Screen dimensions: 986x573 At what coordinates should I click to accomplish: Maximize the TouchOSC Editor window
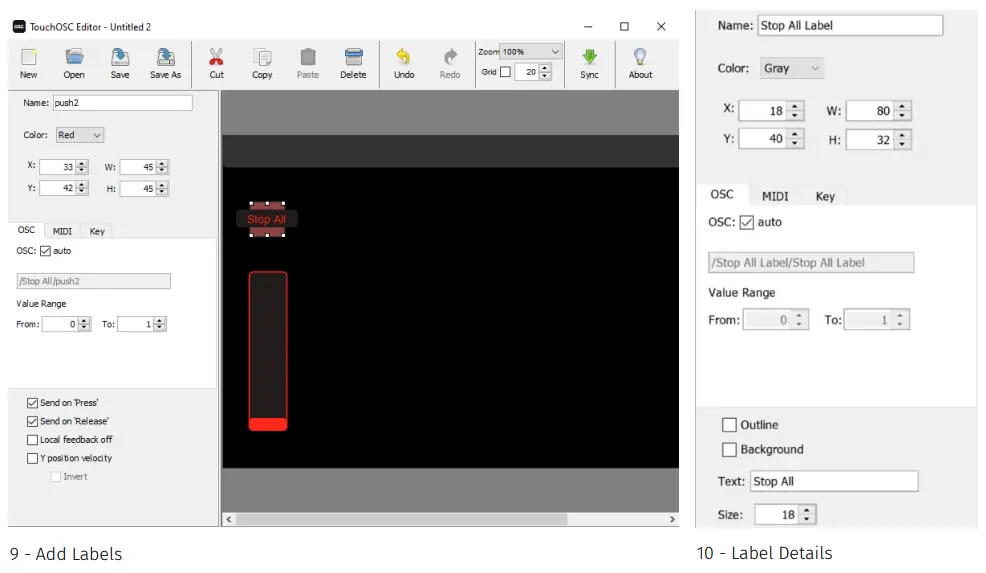pos(624,26)
